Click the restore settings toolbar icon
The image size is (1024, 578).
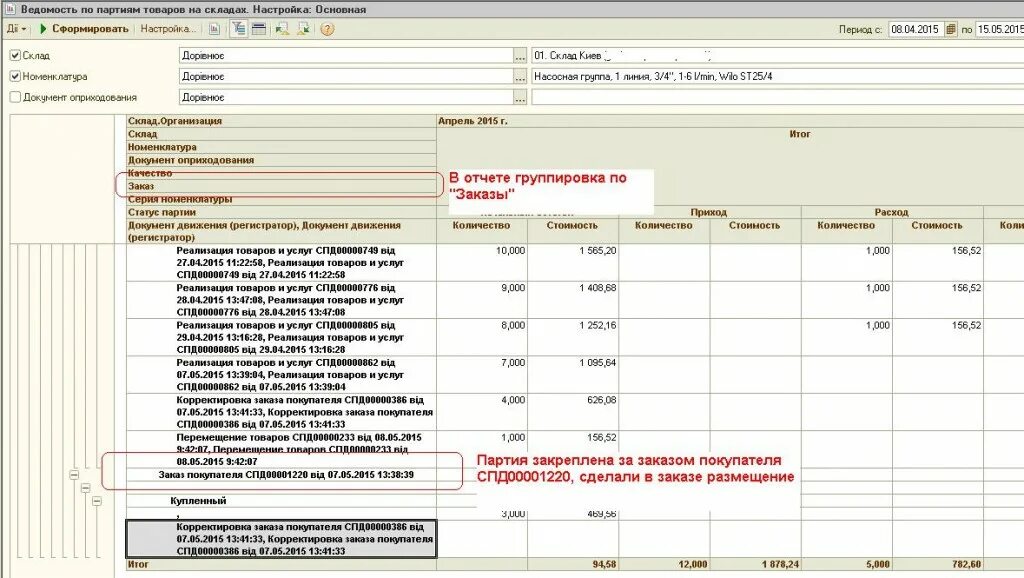tap(282, 29)
